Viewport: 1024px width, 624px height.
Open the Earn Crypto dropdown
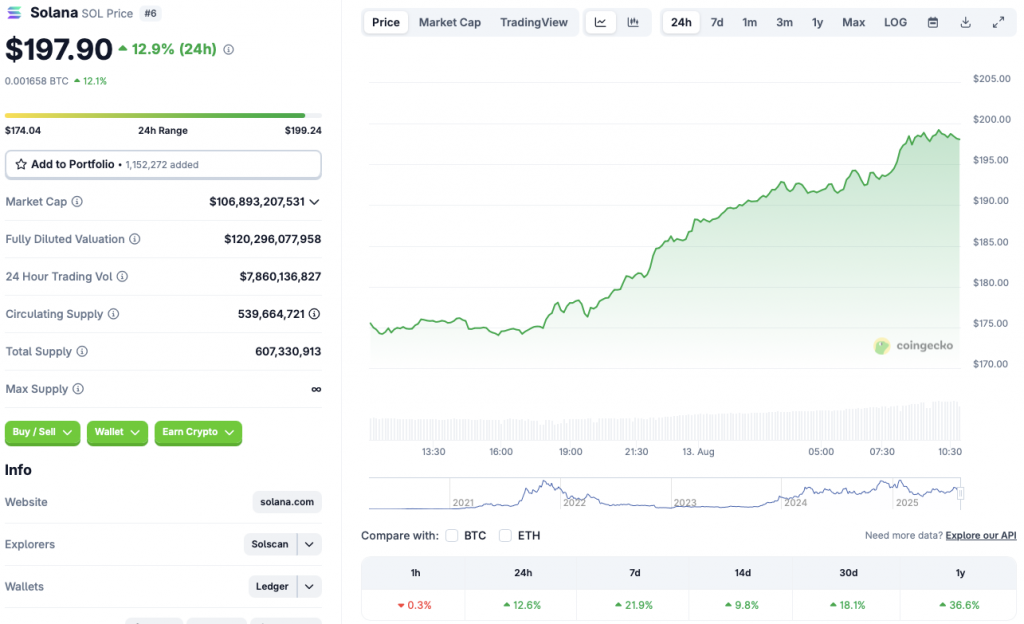tap(199, 432)
